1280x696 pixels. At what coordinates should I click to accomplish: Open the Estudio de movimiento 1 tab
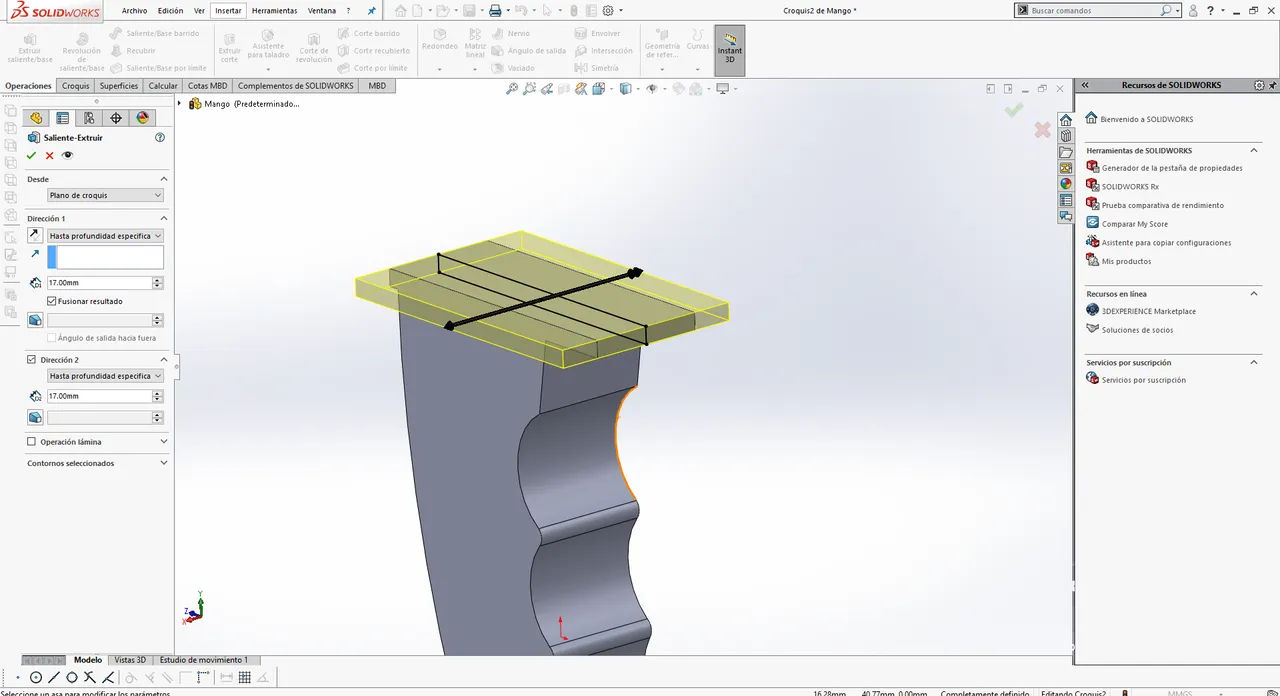coord(204,660)
